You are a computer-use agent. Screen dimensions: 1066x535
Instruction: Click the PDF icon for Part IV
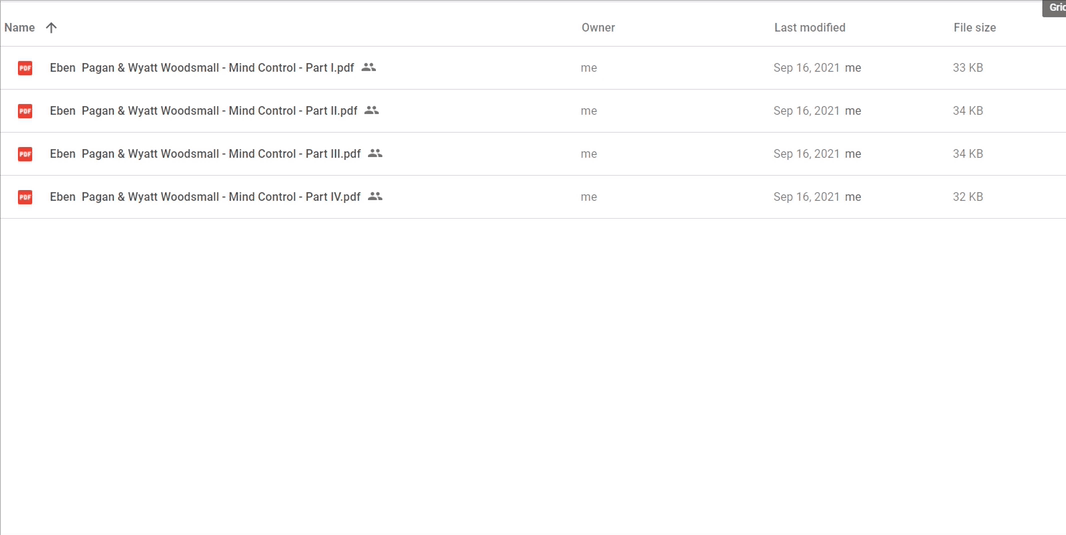pyautogui.click(x=25, y=196)
